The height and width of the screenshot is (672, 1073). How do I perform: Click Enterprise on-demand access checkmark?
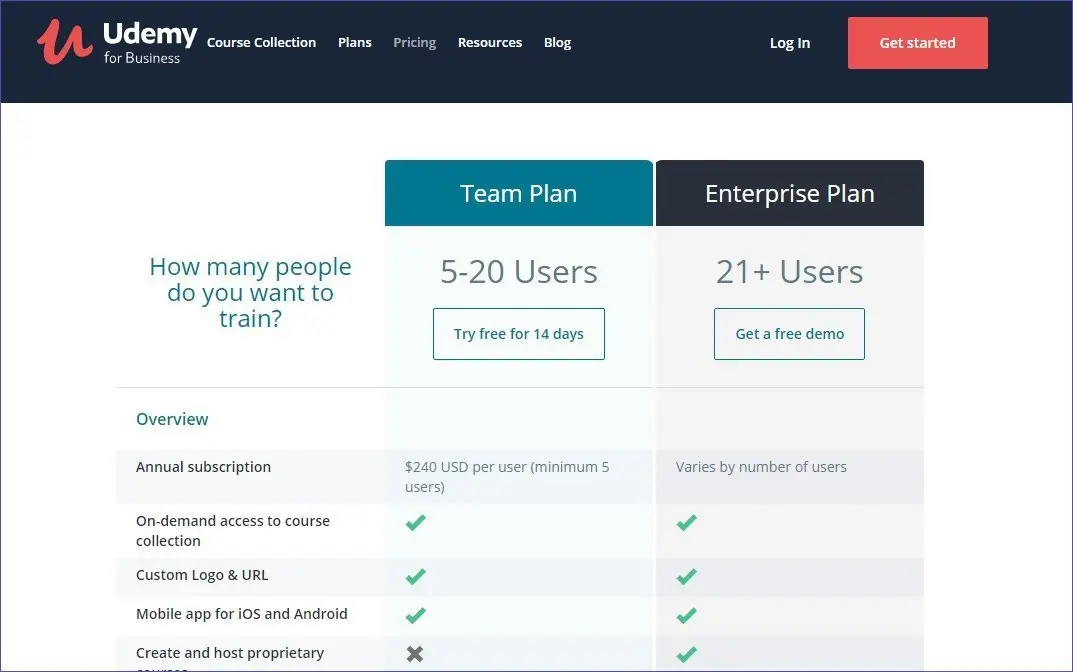pos(686,523)
